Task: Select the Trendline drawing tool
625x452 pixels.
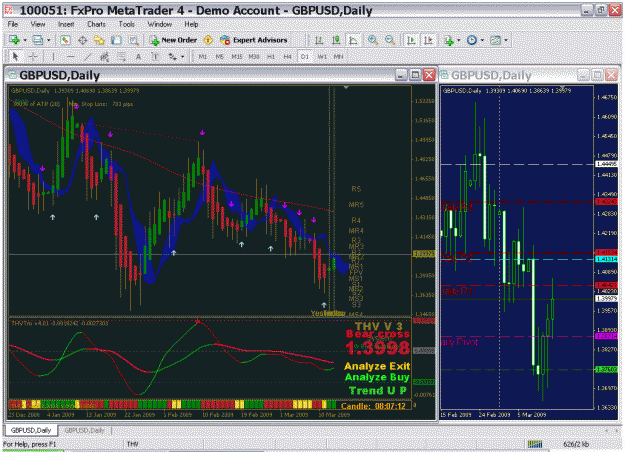Action: 88,57
